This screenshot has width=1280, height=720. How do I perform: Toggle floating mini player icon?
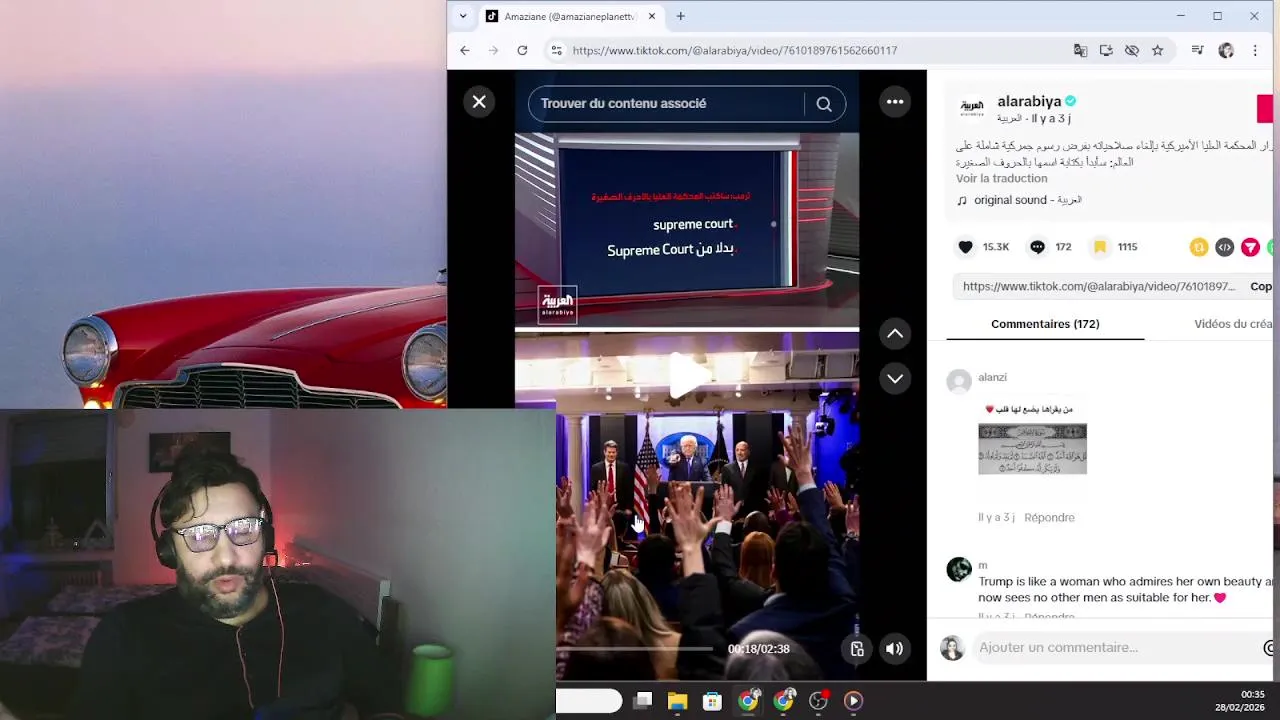click(x=857, y=649)
